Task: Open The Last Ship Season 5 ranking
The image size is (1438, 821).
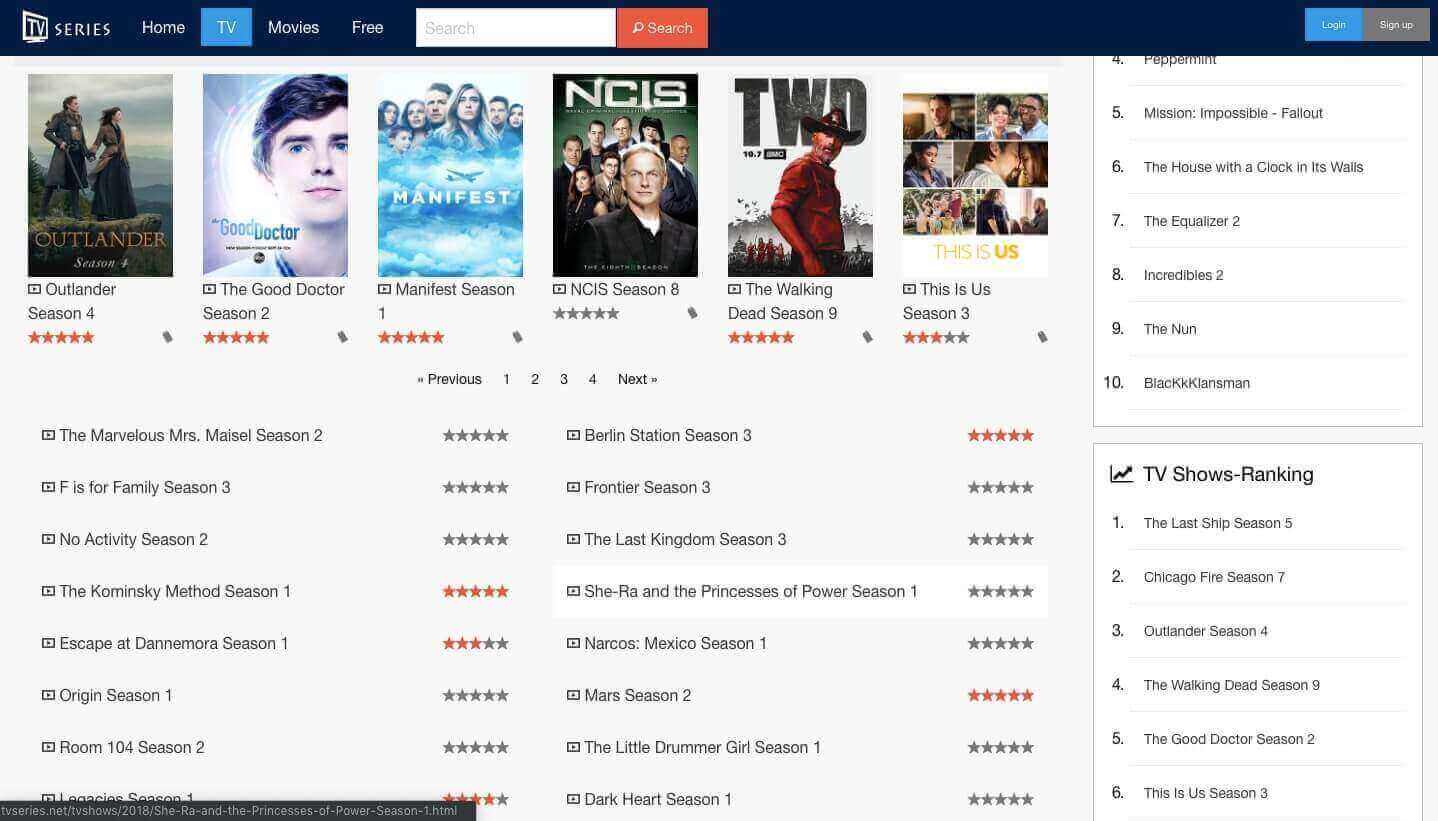Action: [1217, 523]
